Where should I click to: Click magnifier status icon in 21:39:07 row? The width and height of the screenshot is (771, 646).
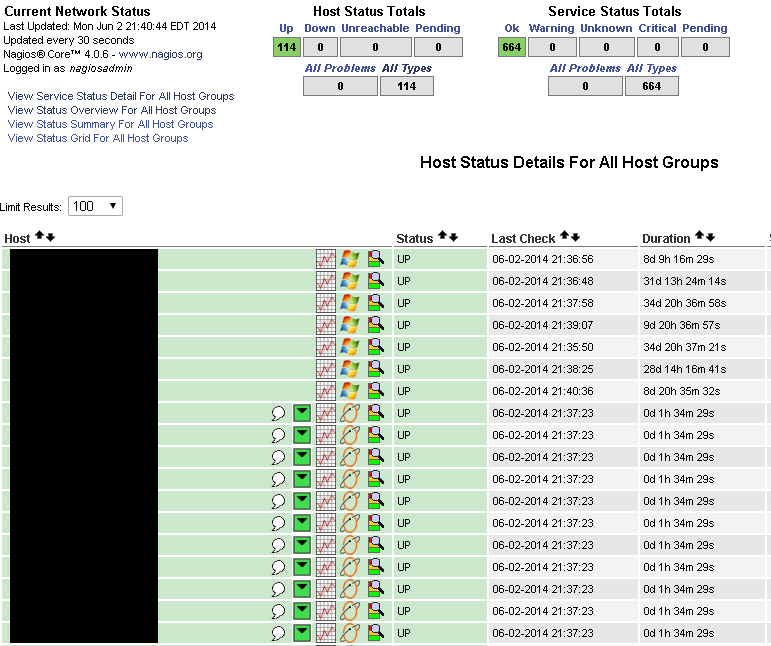pyautogui.click(x=375, y=325)
